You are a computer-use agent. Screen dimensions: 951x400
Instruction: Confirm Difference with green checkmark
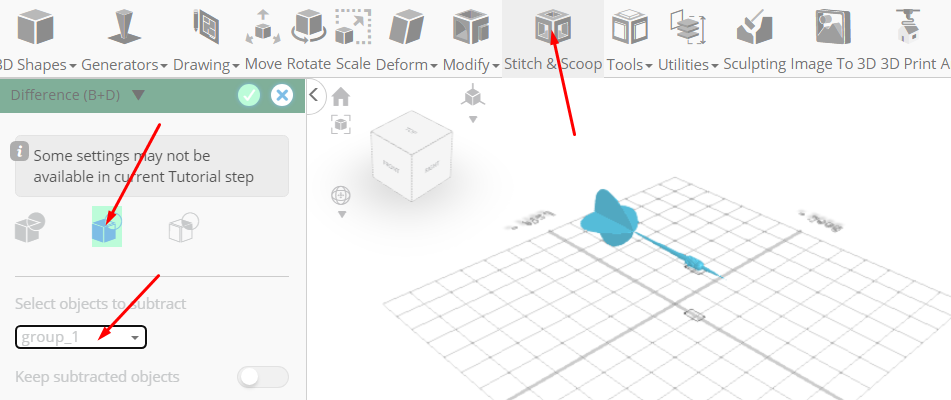[249, 95]
